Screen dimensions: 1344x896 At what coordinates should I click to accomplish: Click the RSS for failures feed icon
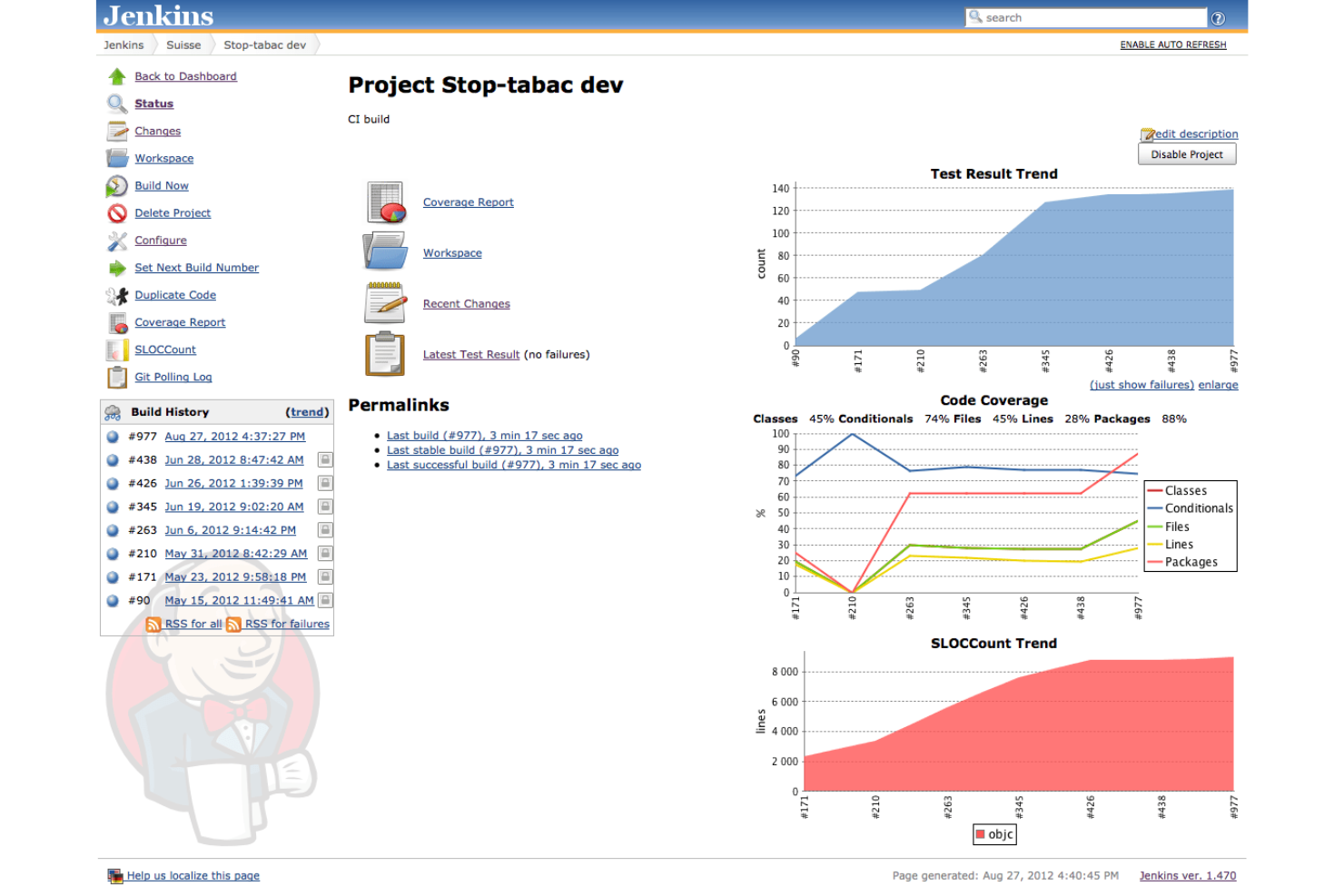tap(233, 624)
